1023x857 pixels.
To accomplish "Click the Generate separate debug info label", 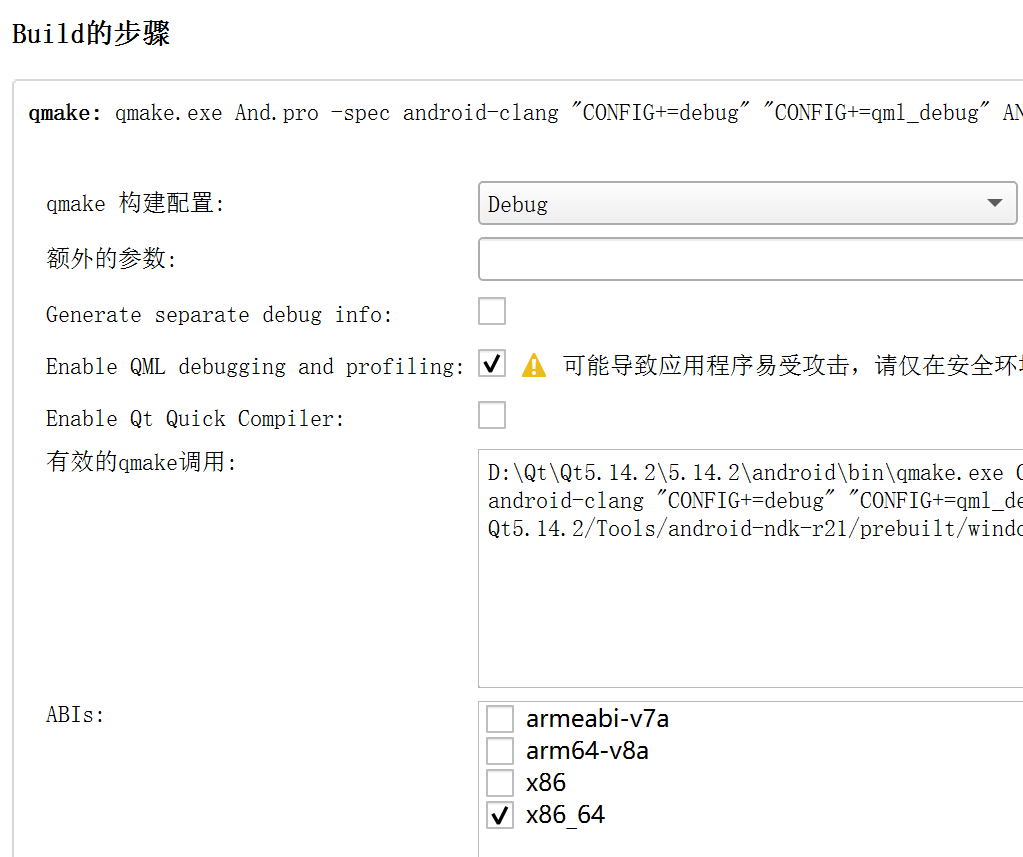I will click(219, 315).
